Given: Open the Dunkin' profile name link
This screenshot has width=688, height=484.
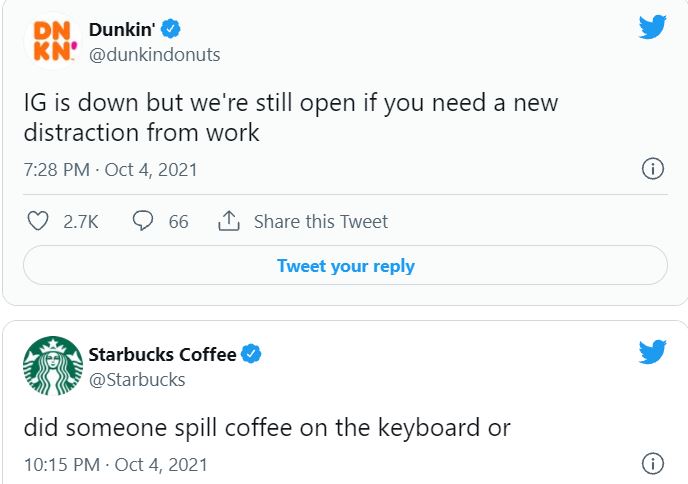Looking at the screenshot, I should tap(122, 29).
